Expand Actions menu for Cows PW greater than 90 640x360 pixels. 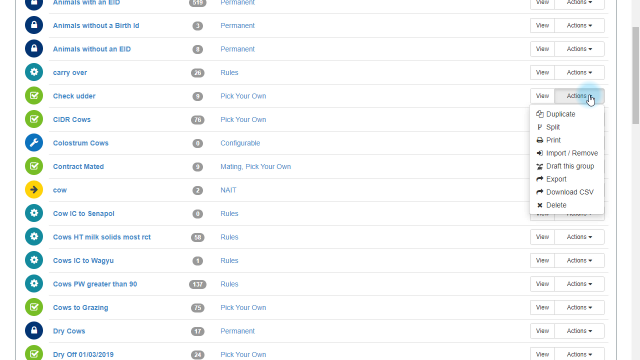[579, 284]
